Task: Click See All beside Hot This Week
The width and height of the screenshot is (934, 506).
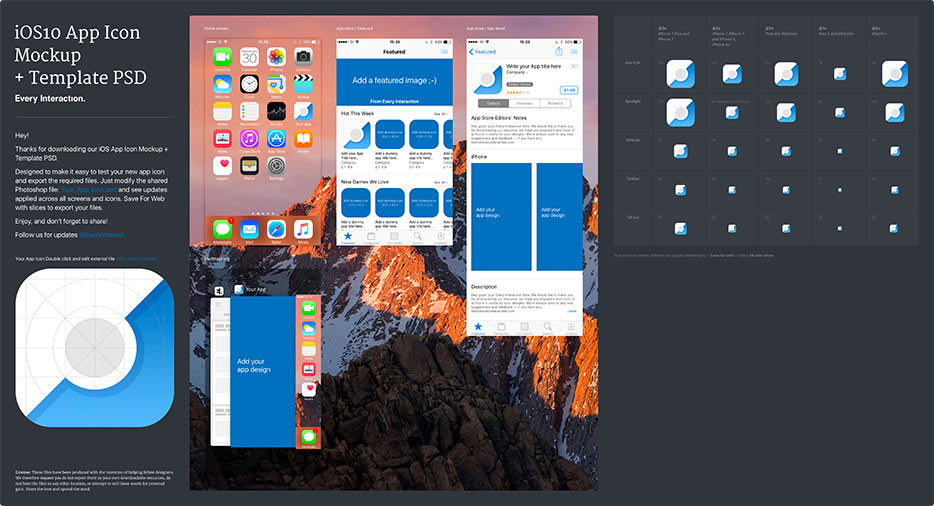Action: tap(443, 115)
